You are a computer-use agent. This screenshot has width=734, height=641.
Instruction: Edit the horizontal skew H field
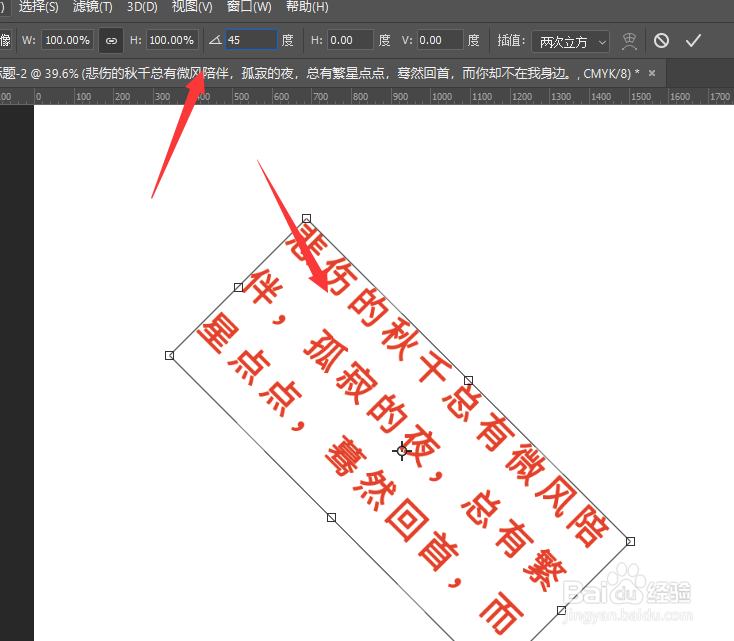pos(350,40)
